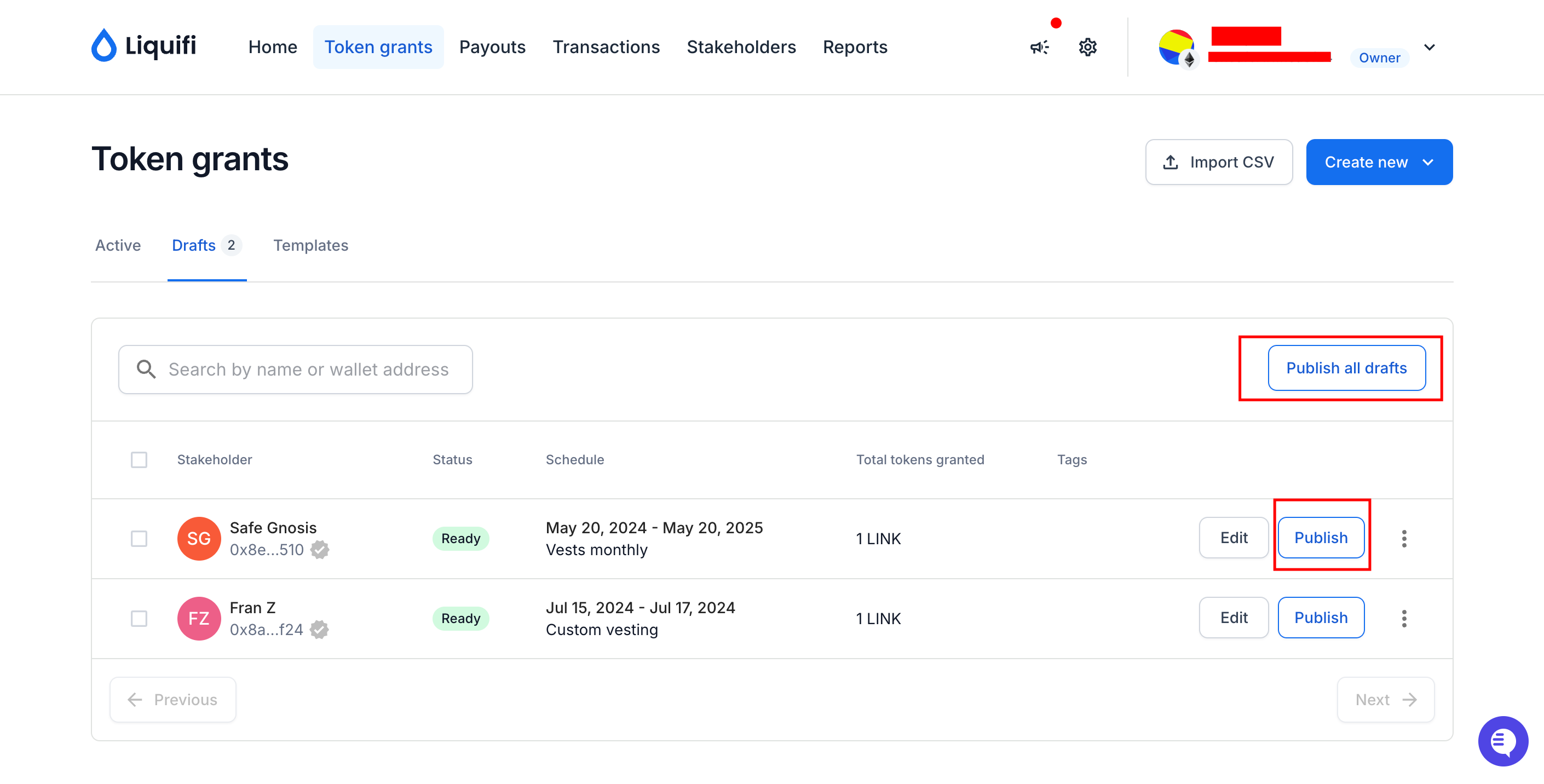Click the Liquifi logo
The width and height of the screenshot is (1544, 784).
tap(144, 45)
